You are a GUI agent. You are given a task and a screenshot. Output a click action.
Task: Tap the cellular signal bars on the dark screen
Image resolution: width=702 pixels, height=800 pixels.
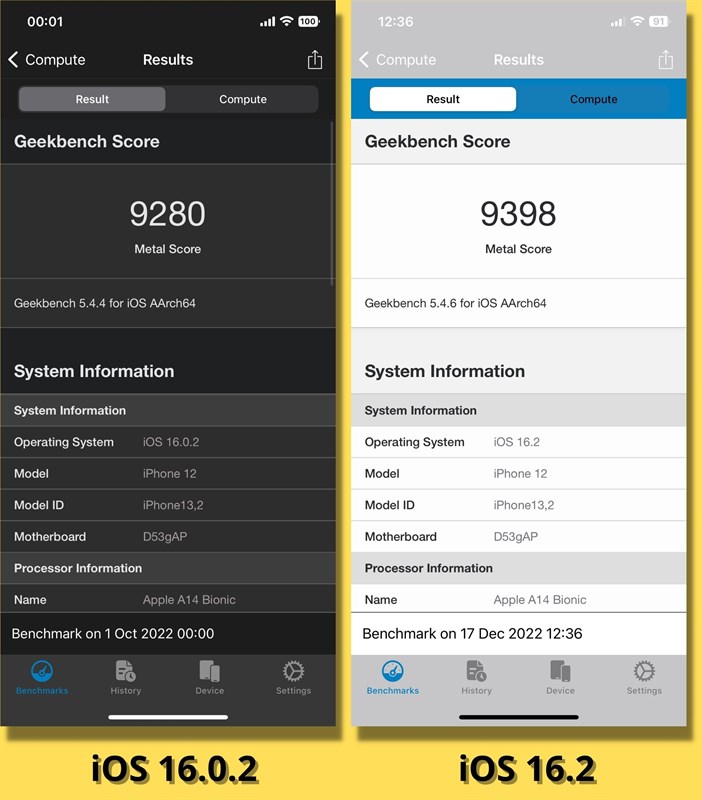tap(267, 21)
